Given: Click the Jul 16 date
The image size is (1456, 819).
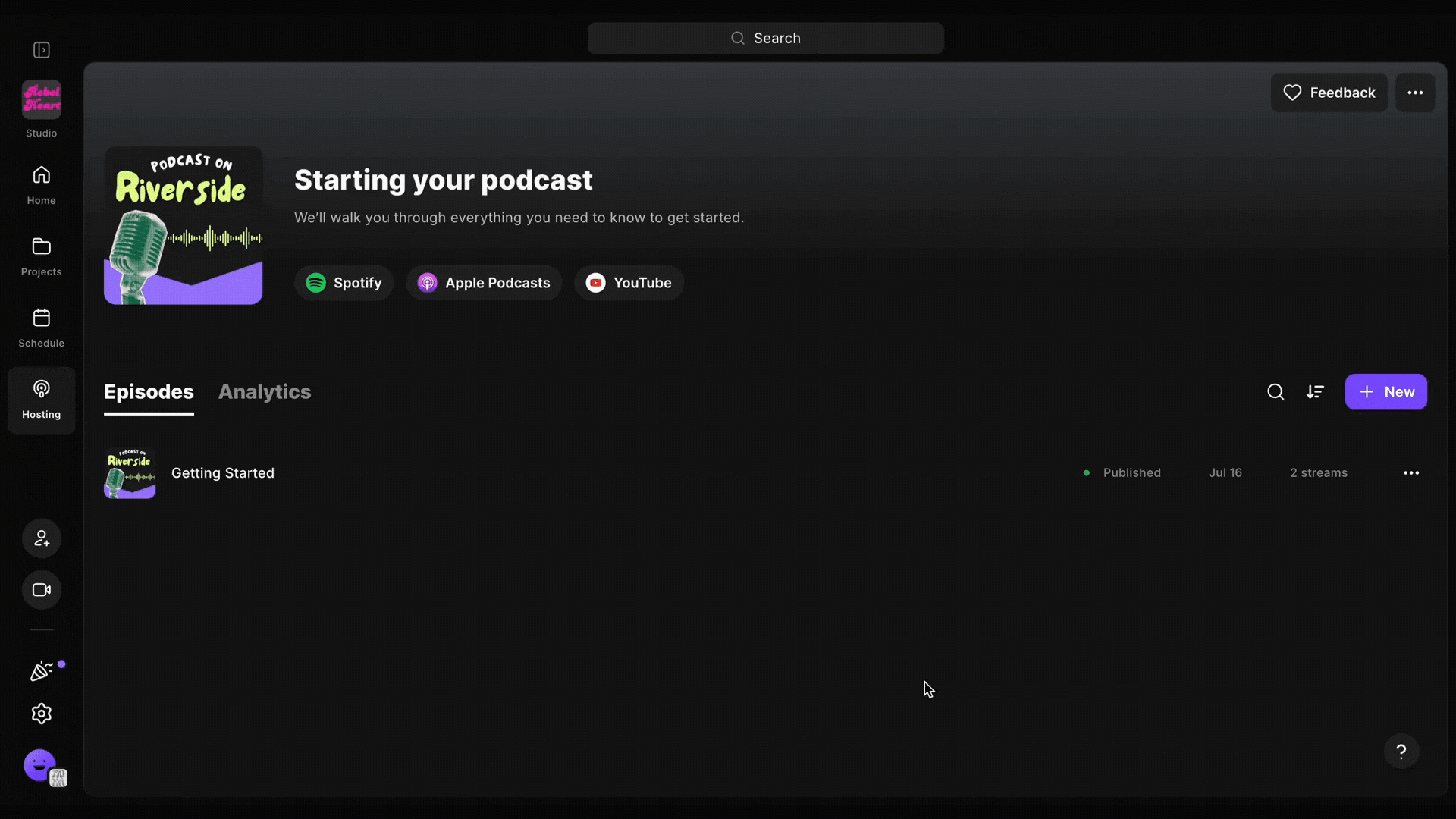Looking at the screenshot, I should click(1225, 473).
